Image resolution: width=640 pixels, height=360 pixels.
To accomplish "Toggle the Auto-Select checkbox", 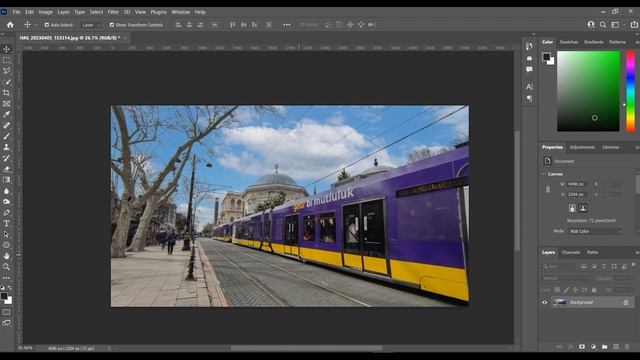I will click(x=47, y=25).
